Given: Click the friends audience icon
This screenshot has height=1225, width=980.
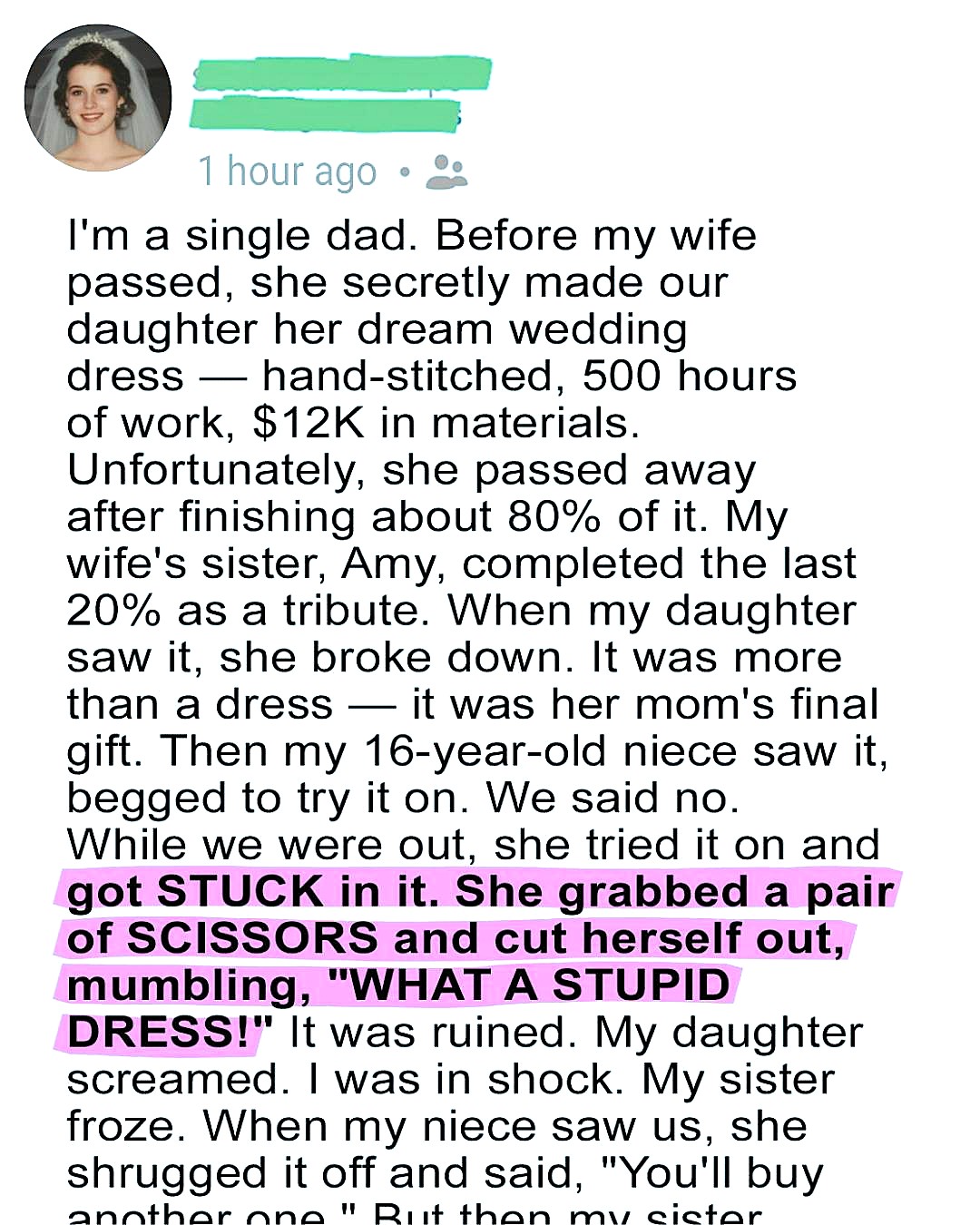Looking at the screenshot, I should 446,171.
